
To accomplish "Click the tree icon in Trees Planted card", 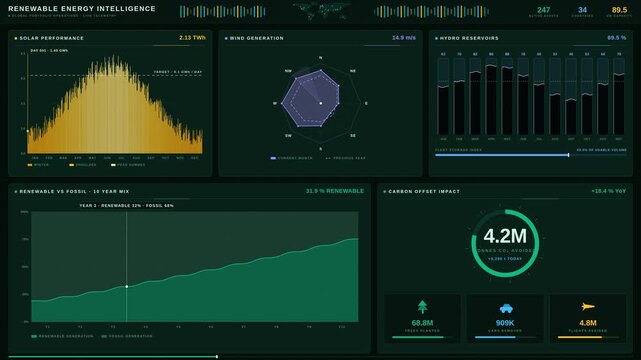I will [x=422, y=307].
